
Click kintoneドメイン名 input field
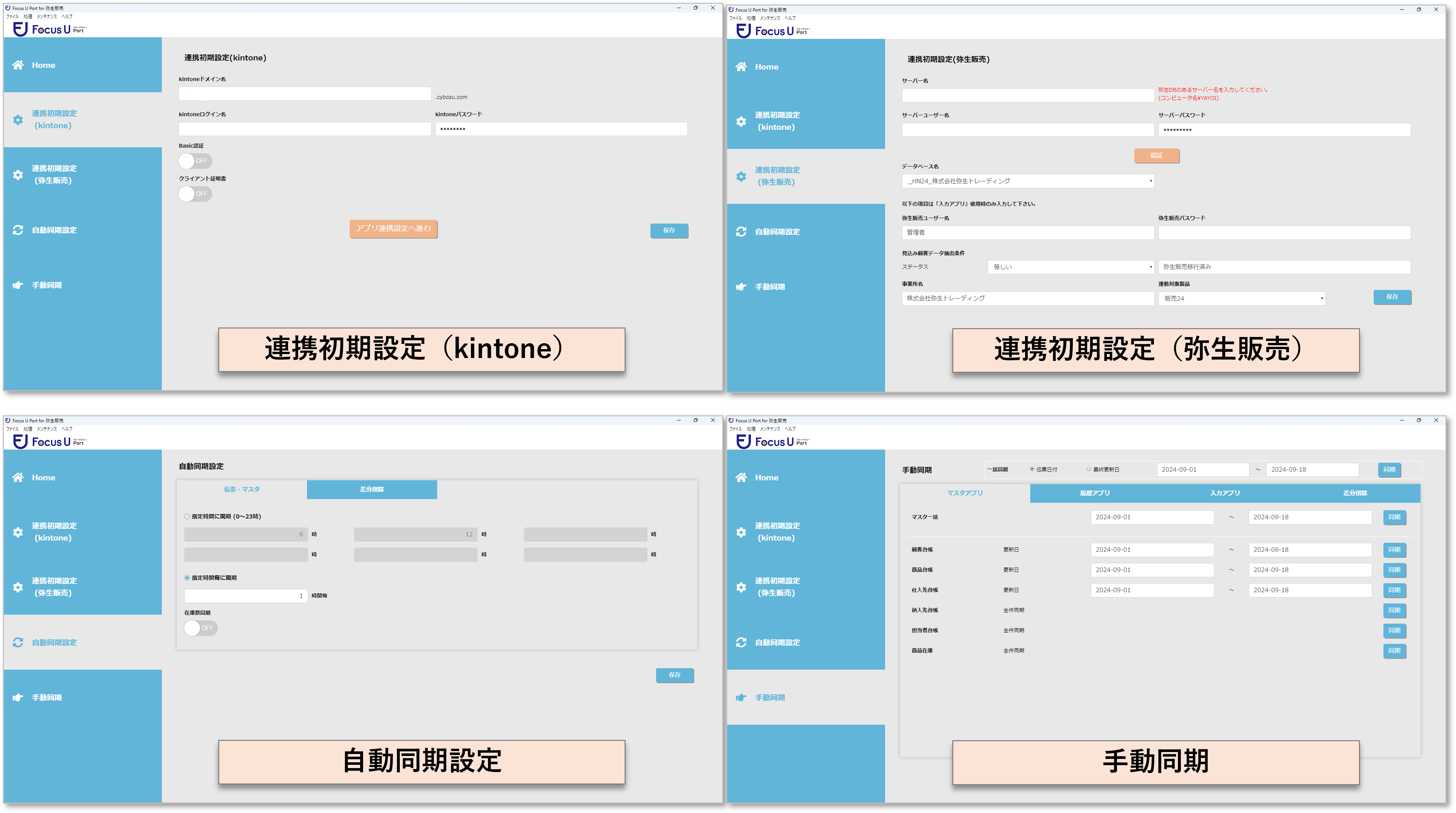coord(305,94)
